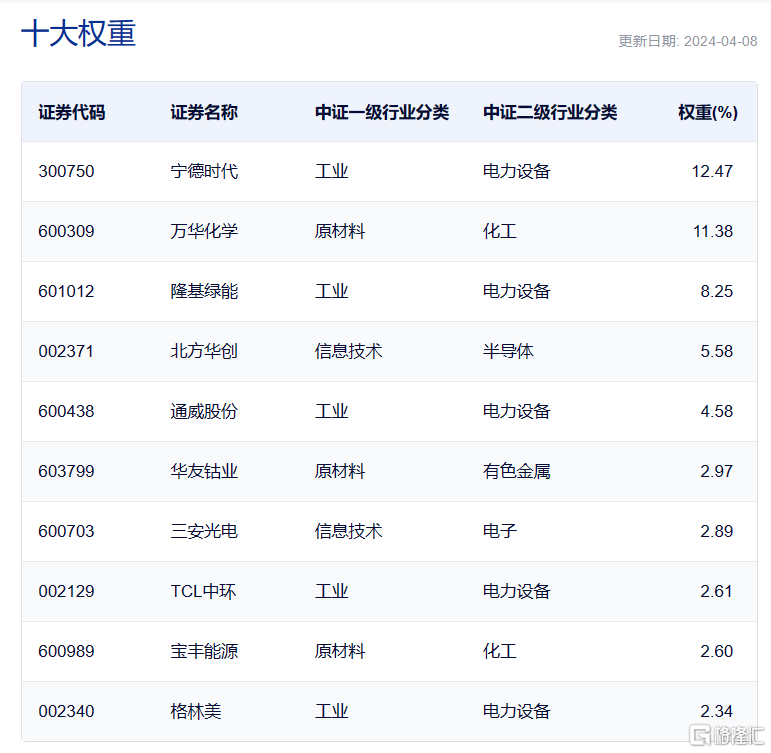Screen dimensions: 771x753
Task: Click the 证券名称 column header
Action: coord(204,112)
